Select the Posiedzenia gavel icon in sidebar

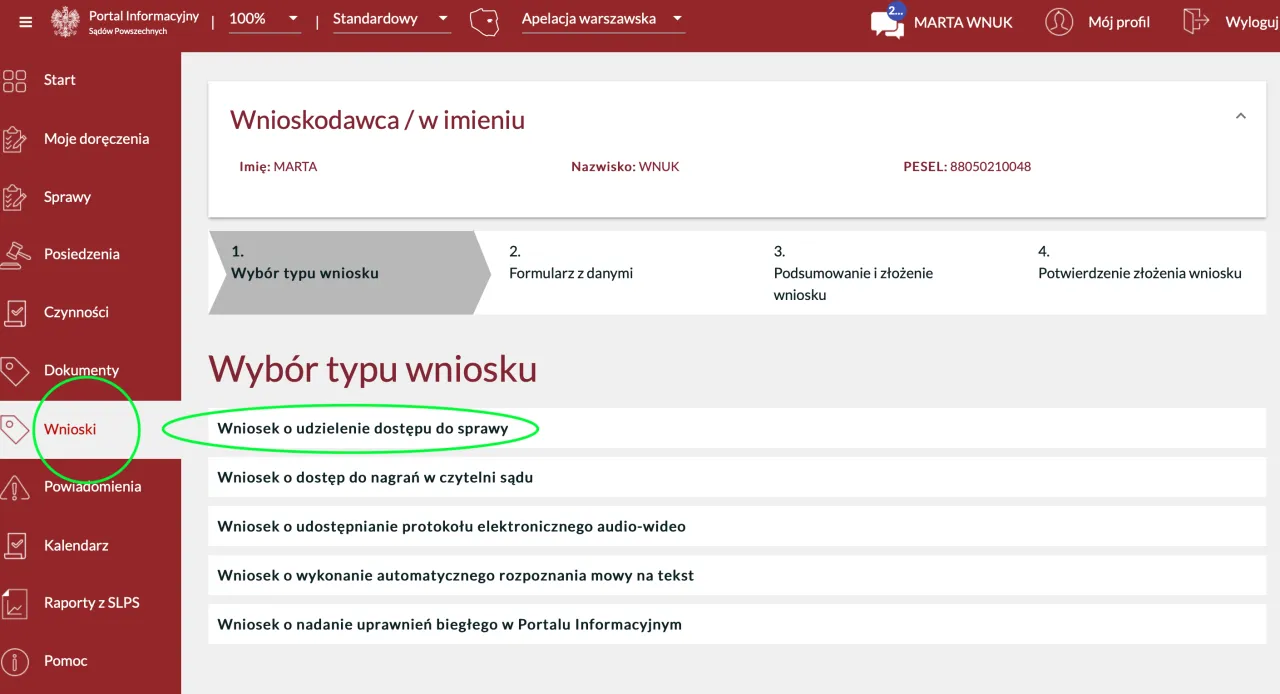tap(16, 253)
